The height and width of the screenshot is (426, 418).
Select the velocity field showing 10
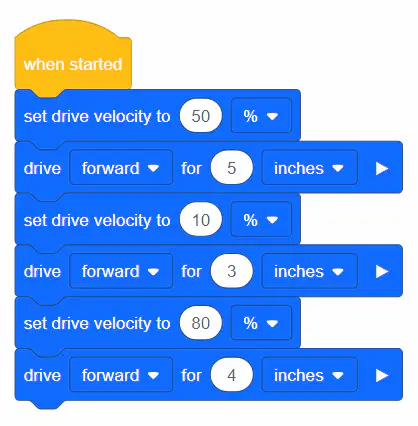pos(201,219)
